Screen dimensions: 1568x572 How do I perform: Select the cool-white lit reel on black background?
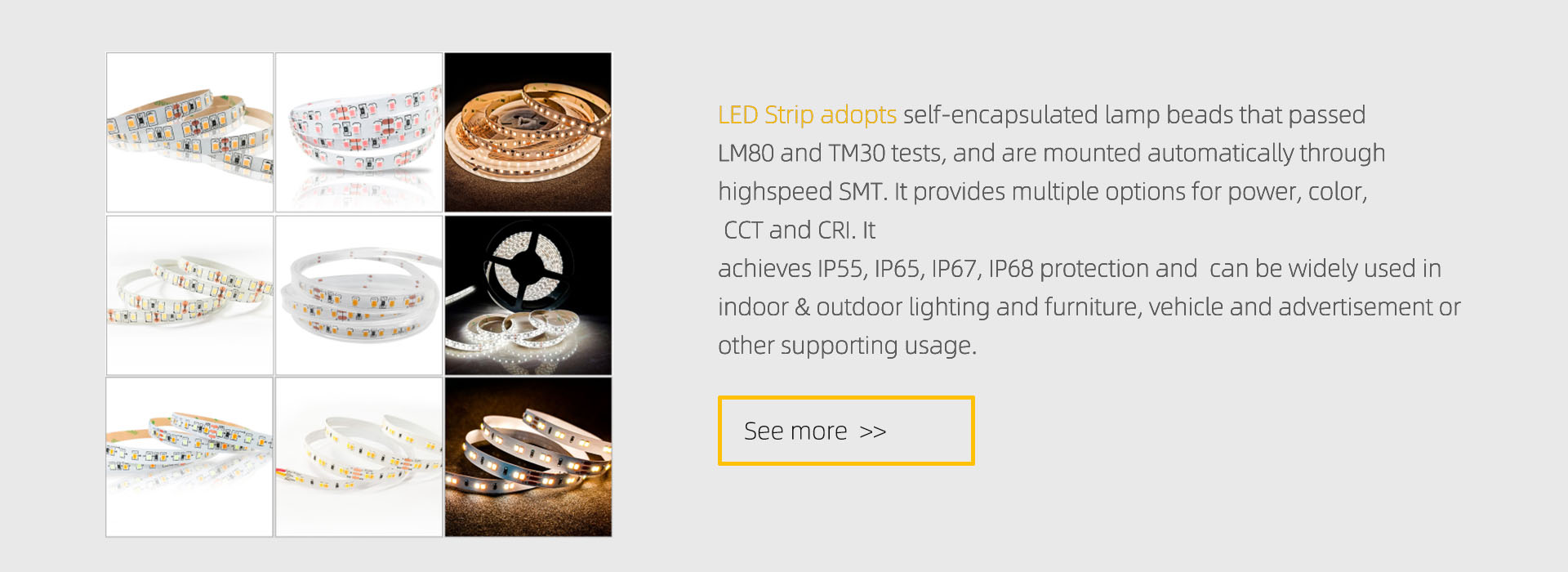(528, 295)
